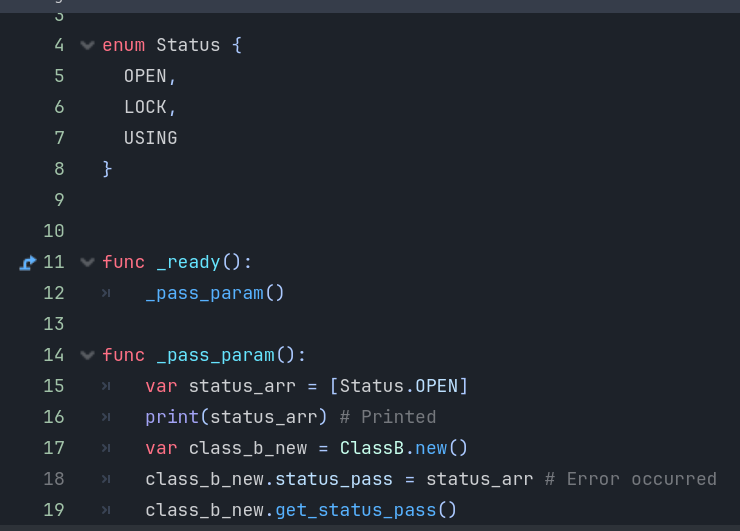Screen dimensions: 740x531
Task: Click the _pass_param() call on line 12
Action: [x=215, y=293]
